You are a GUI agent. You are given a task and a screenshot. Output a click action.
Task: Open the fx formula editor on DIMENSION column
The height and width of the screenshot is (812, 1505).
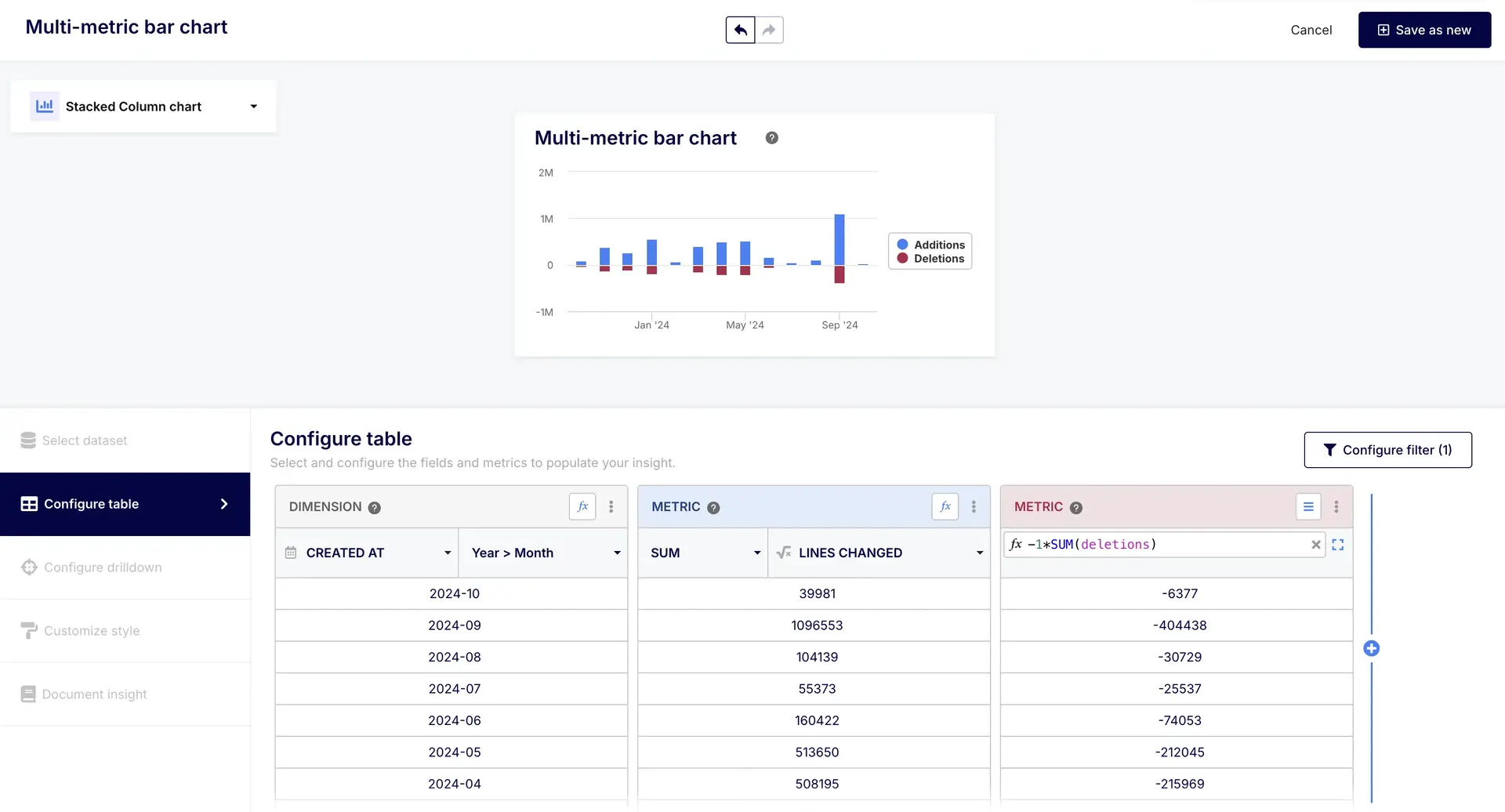tap(582, 506)
